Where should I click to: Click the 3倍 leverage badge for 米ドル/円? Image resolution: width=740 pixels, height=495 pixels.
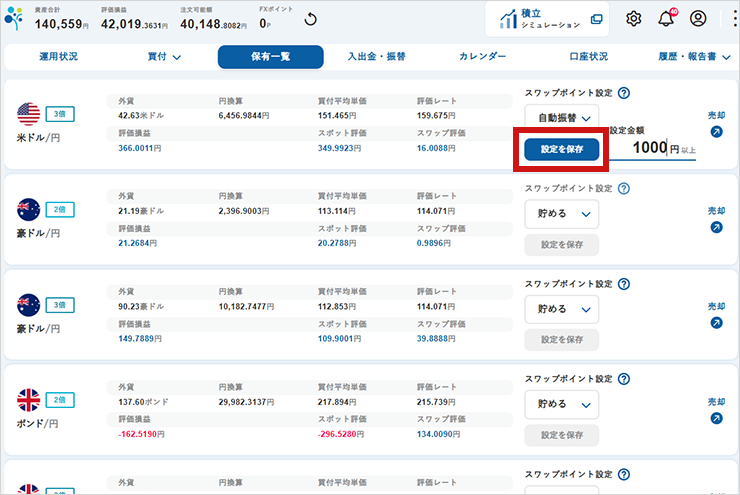pyautogui.click(x=60, y=114)
